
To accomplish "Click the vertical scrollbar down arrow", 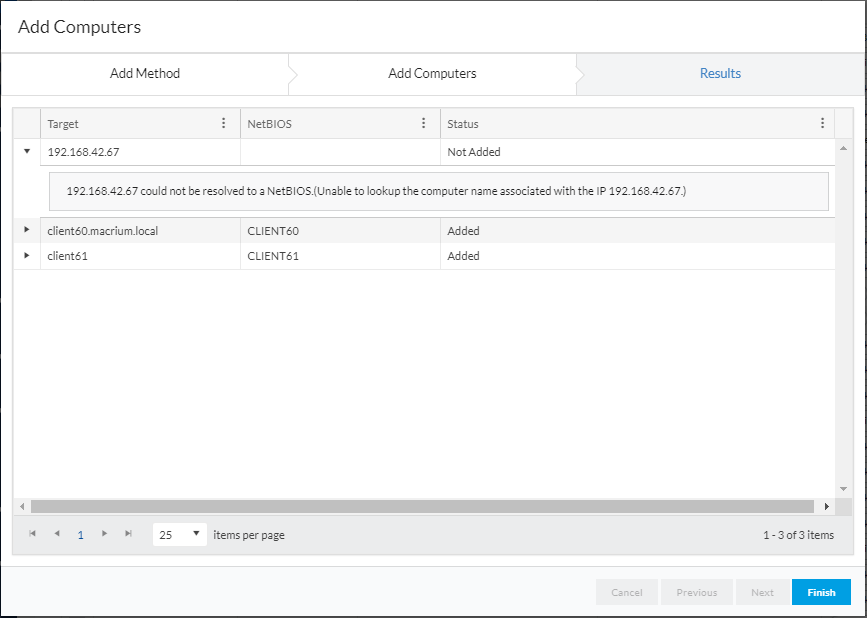I will click(843, 489).
